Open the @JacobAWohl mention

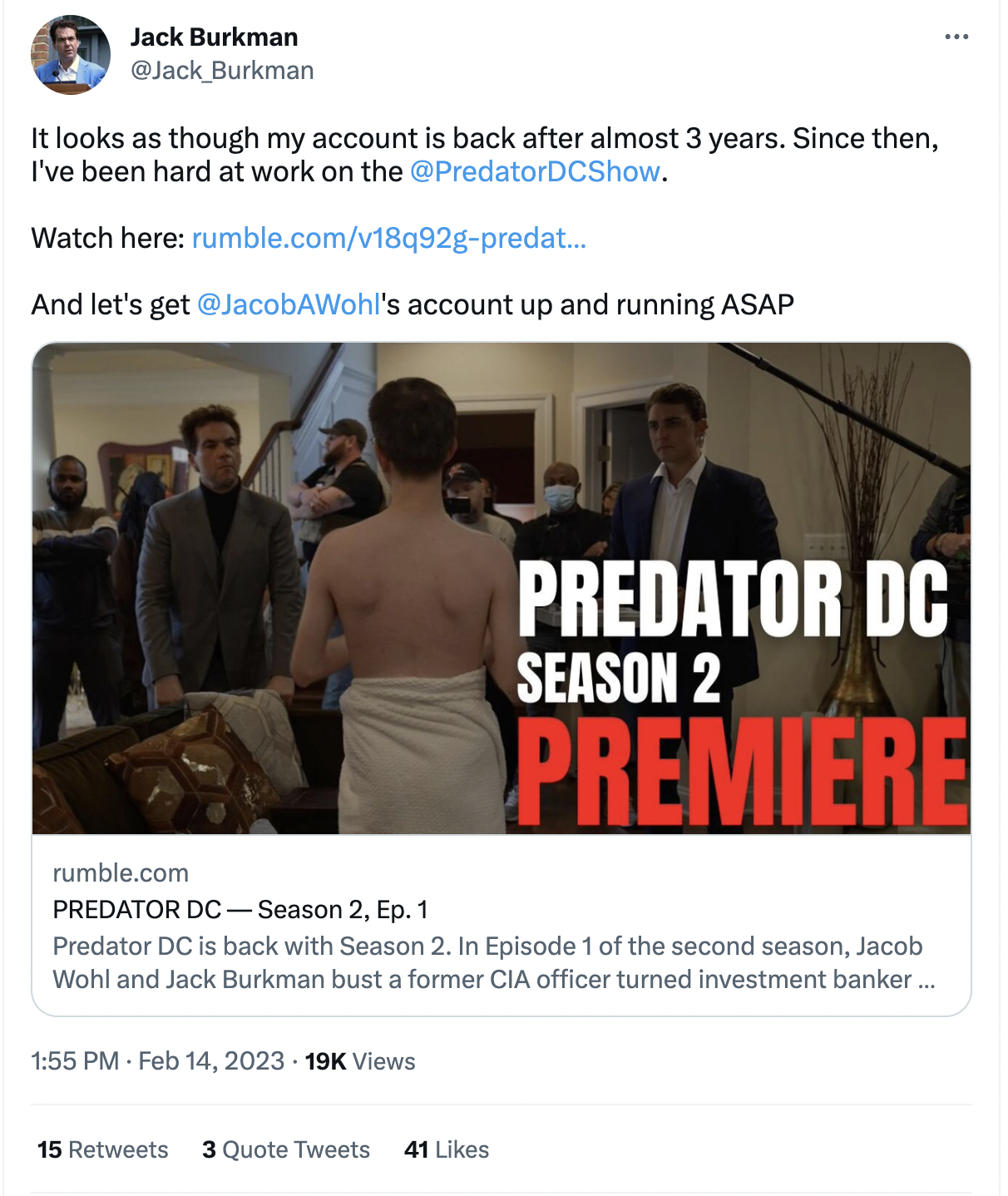pyautogui.click(x=287, y=304)
